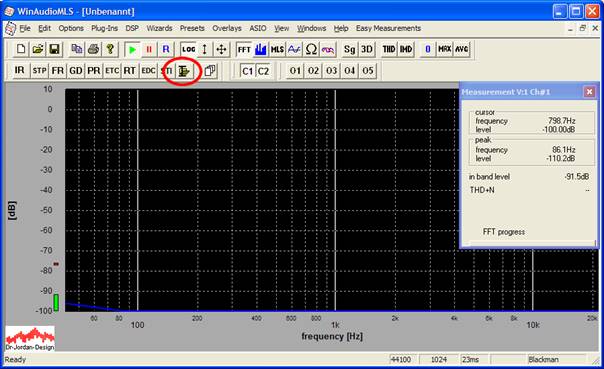Toggle IMD measurement button
Viewport: 604px width, 369px height.
tap(406, 49)
